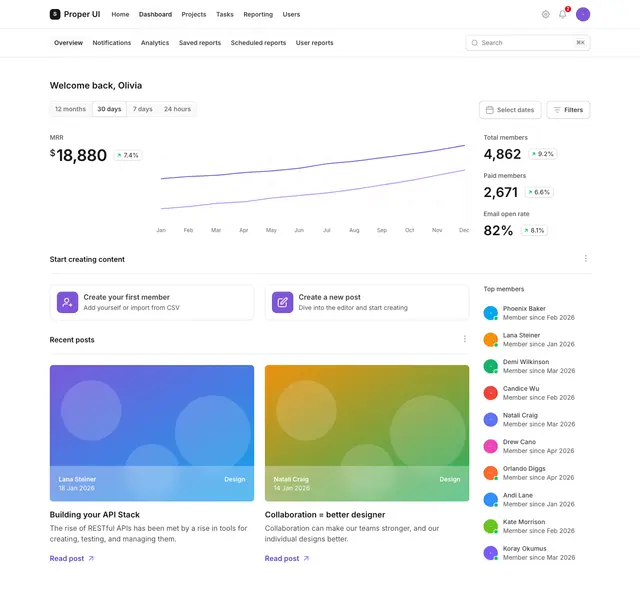Switch to the Notifications tab
The height and width of the screenshot is (606, 640).
111,43
